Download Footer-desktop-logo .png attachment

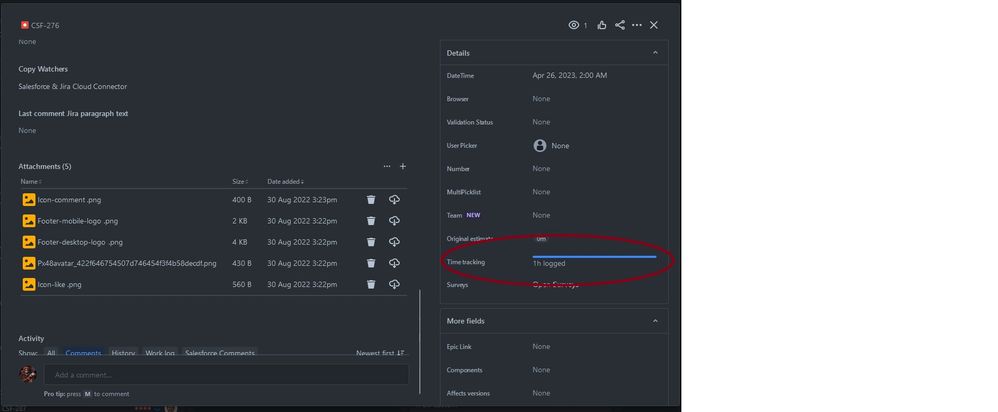[394, 242]
